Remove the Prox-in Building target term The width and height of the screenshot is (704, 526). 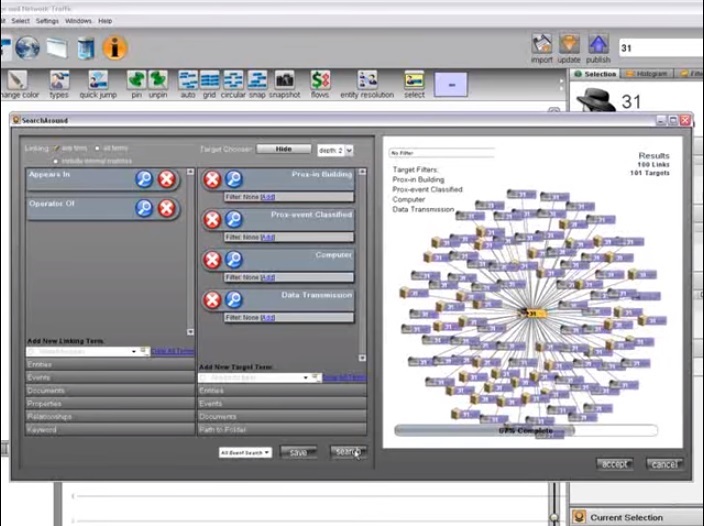pos(212,180)
